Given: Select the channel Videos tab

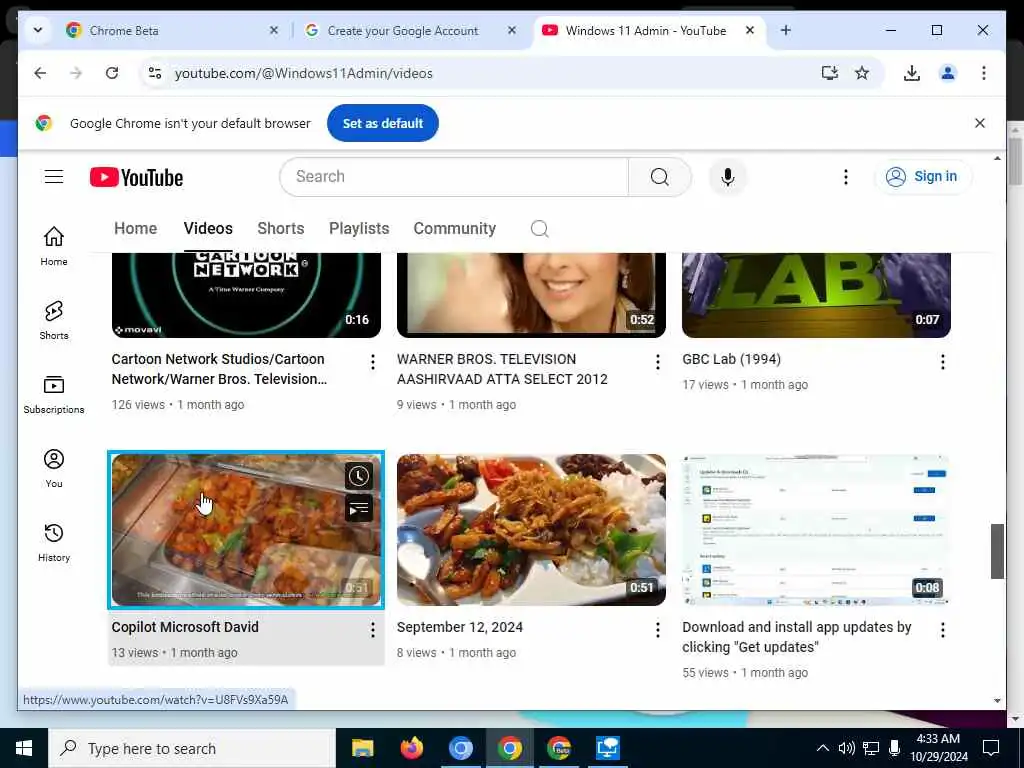Looking at the screenshot, I should tap(208, 229).
